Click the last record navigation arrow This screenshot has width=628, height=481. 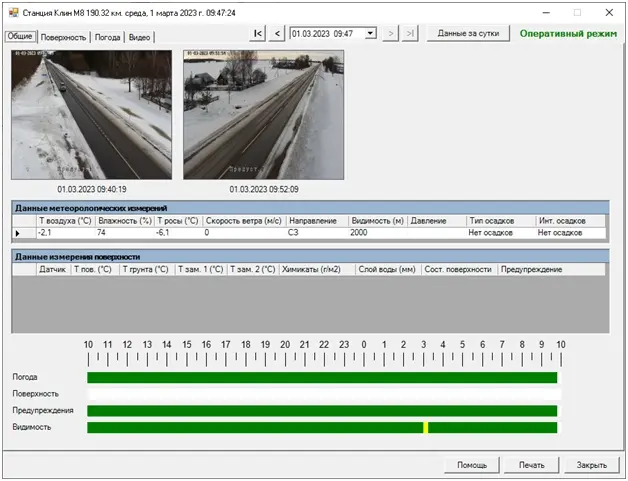point(409,33)
